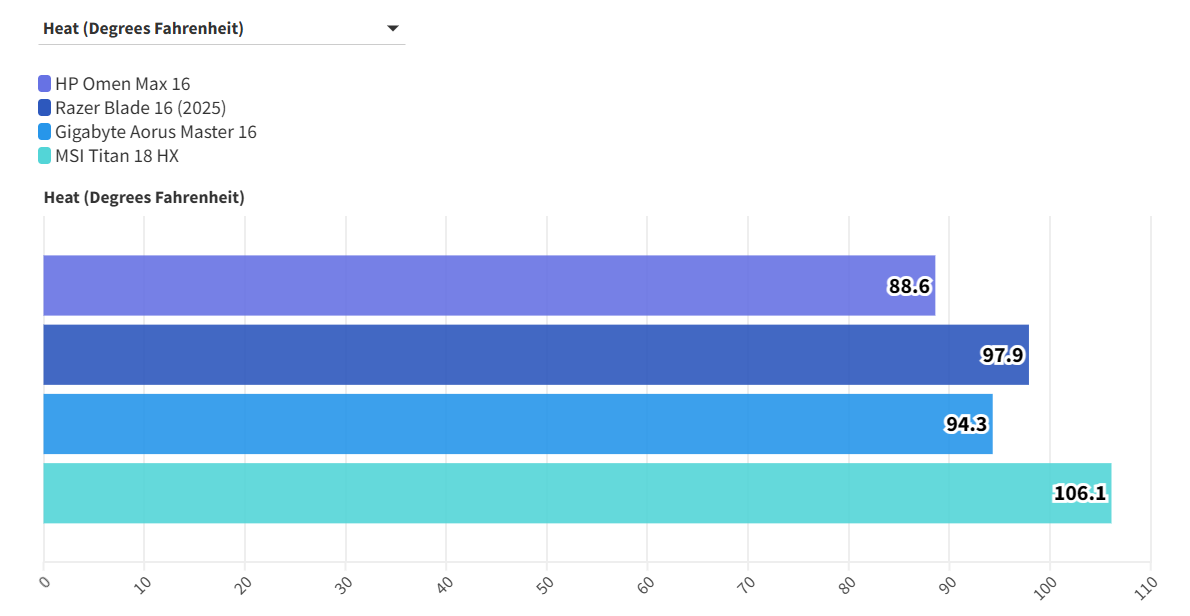The width and height of the screenshot is (1190, 616).
Task: Click the dropdown arrow next to Heat
Action: (x=393, y=28)
